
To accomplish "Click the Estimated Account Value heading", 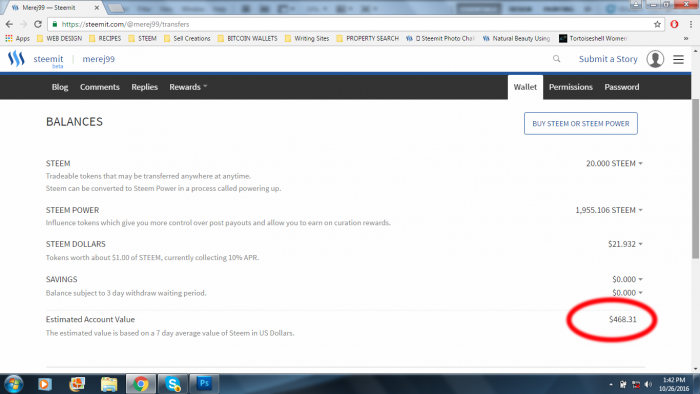I will 90,319.
